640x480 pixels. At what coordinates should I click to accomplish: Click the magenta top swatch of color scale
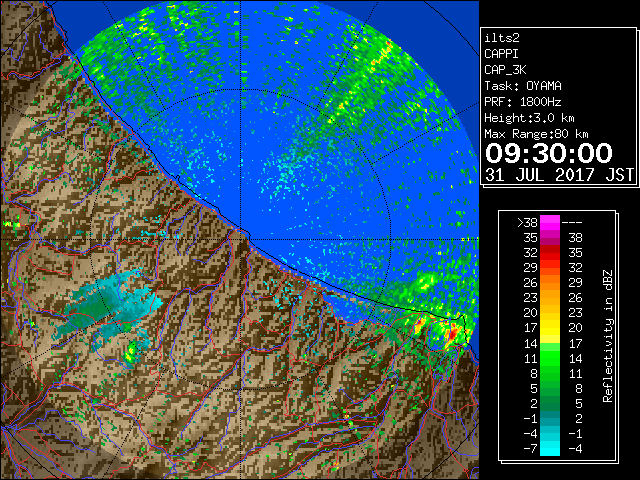[x=550, y=223]
